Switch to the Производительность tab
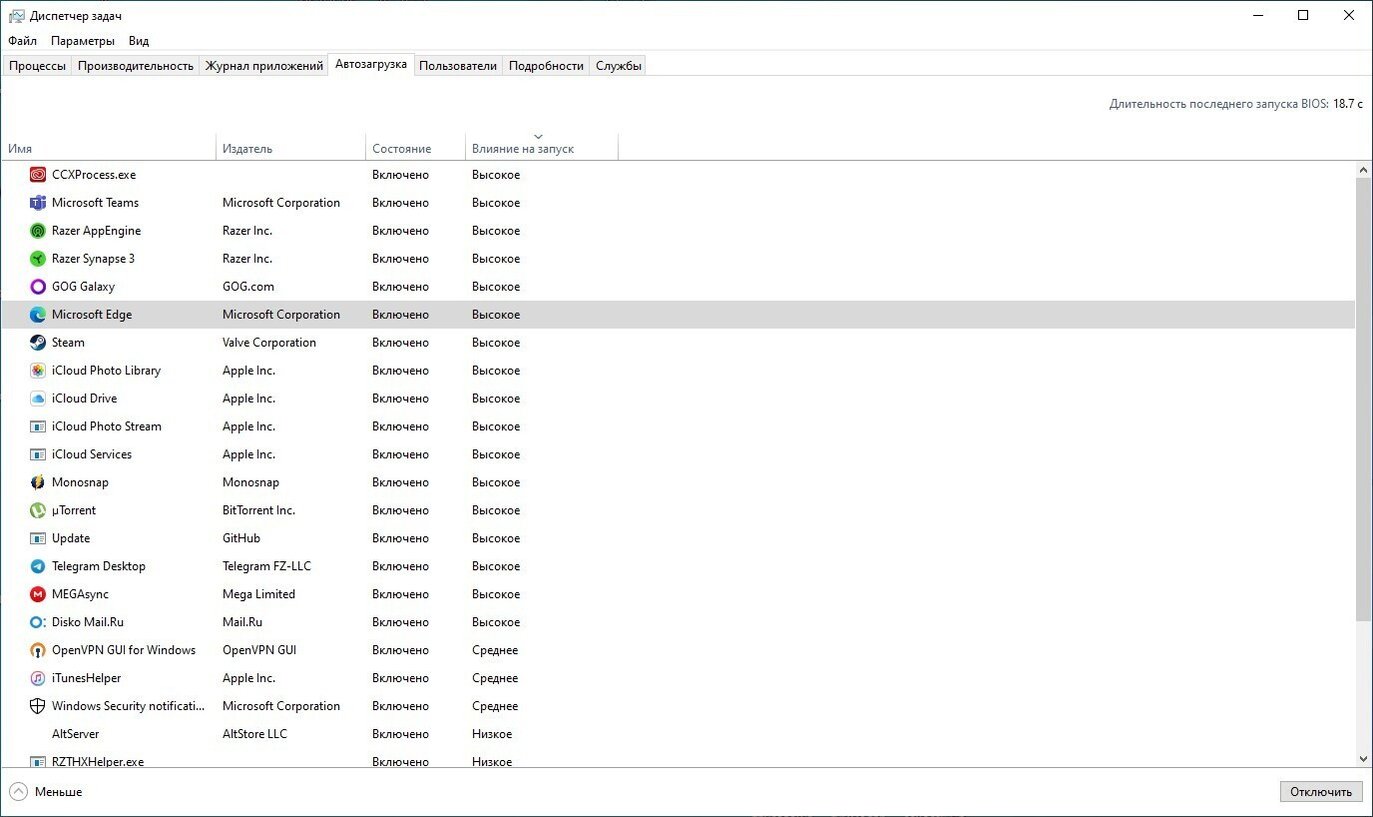1373x817 pixels. click(136, 66)
